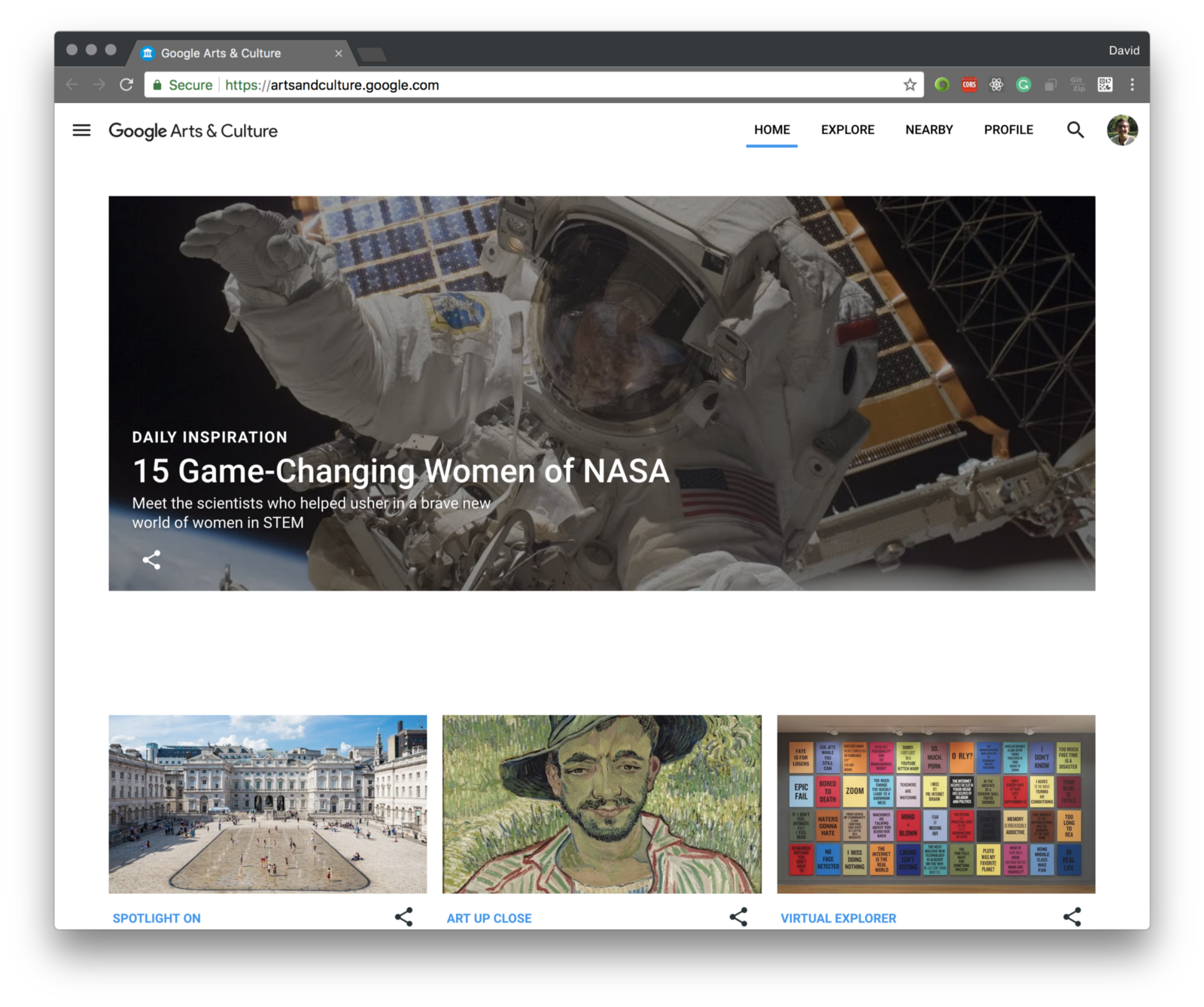Click the DAILY INSPIRATION label
This screenshot has width=1204, height=1007.
coord(210,437)
